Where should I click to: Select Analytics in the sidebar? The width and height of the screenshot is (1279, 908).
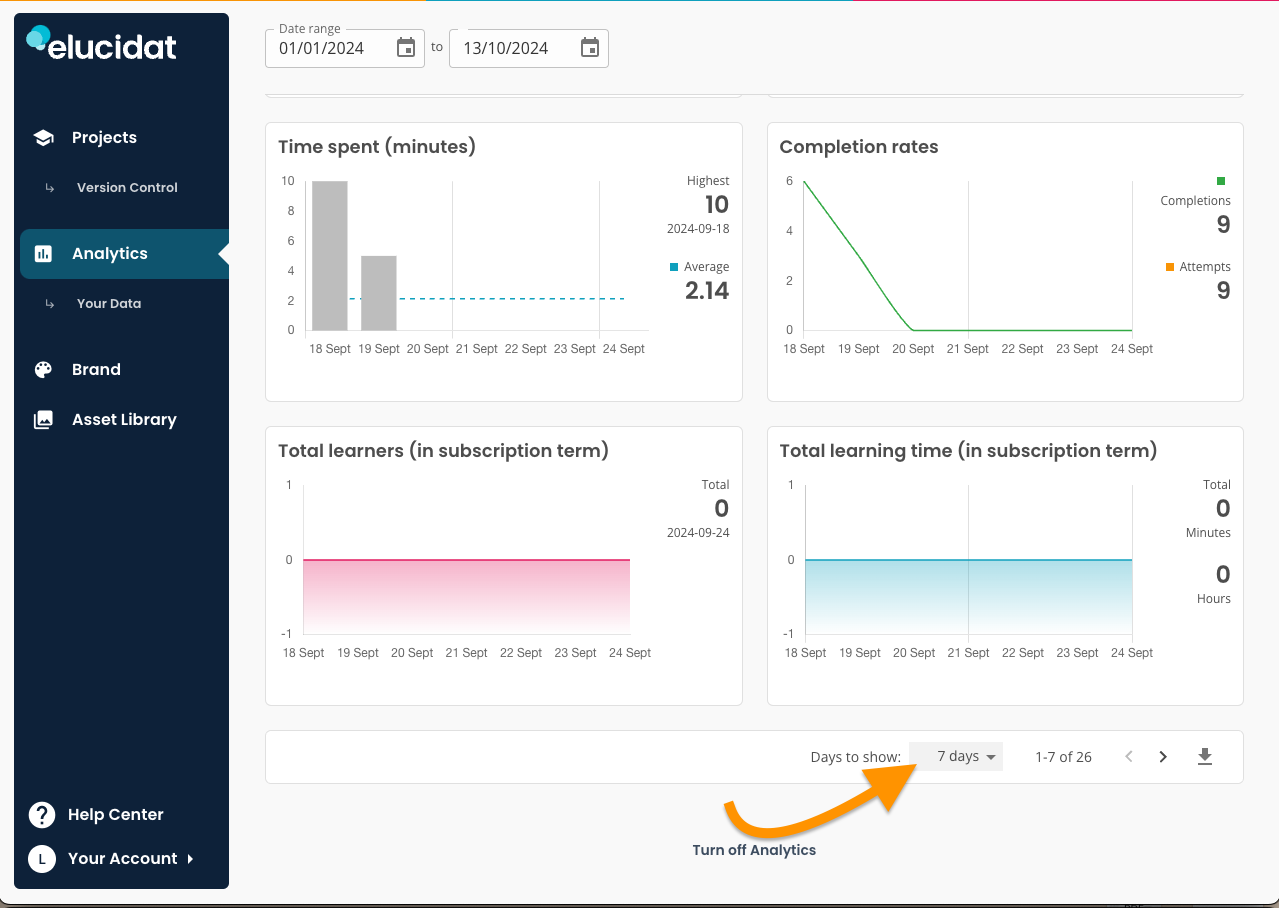(x=110, y=254)
